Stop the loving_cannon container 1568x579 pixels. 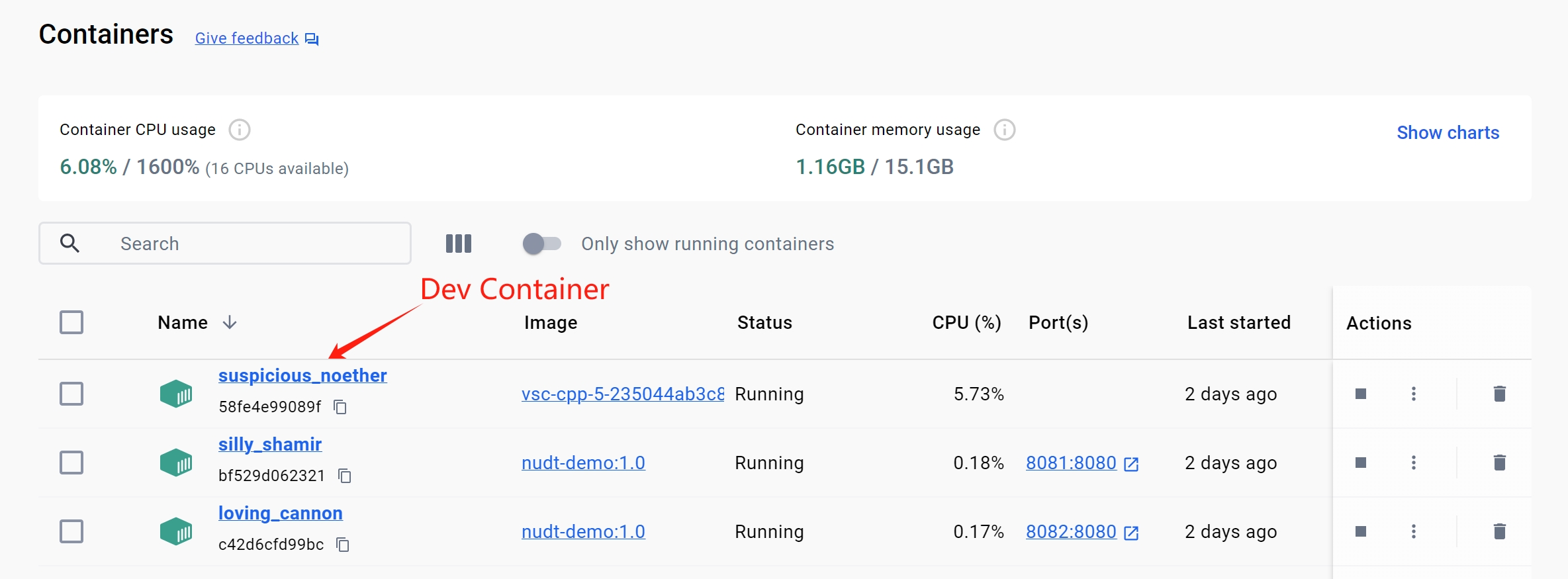[x=1360, y=531]
